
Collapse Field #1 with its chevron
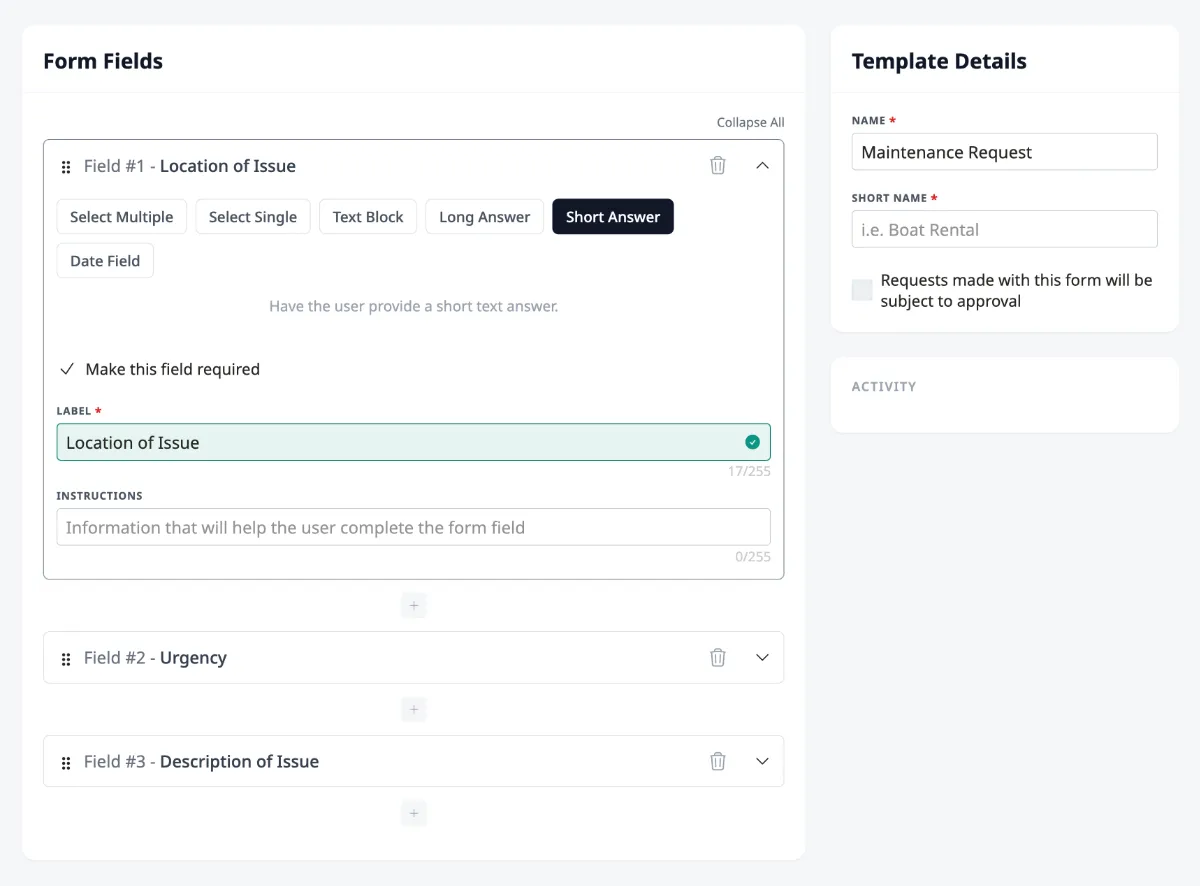tap(762, 165)
